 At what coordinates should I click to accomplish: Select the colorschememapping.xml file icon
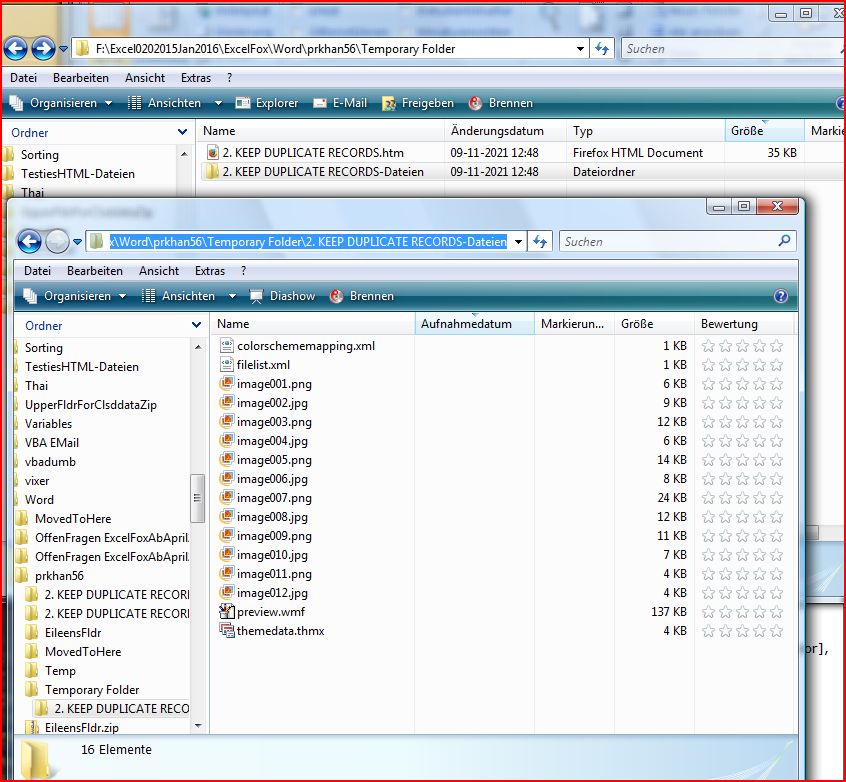click(x=227, y=346)
